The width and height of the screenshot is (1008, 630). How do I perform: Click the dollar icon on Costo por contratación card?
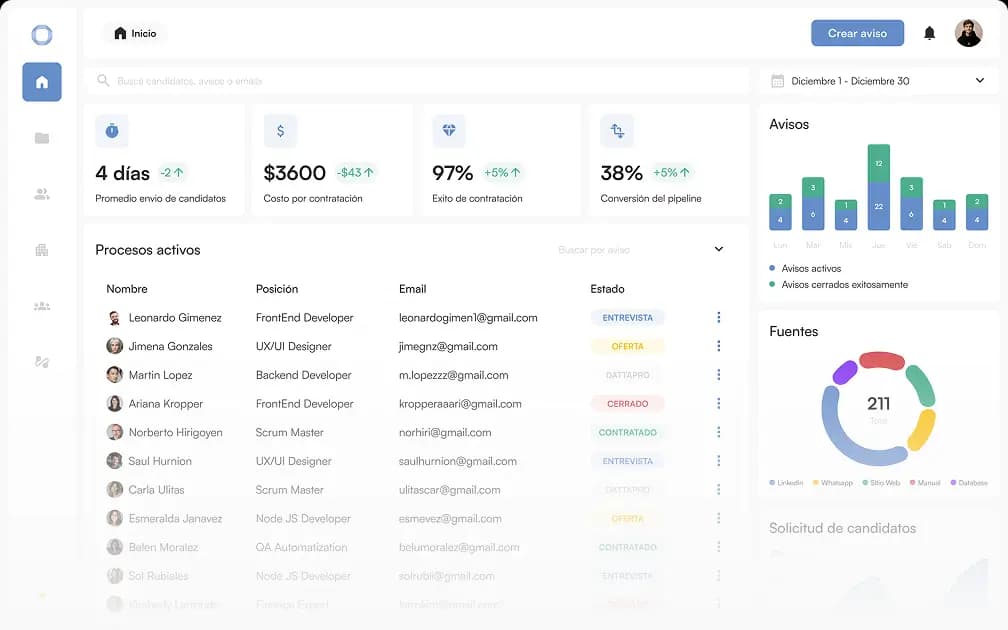[280, 130]
